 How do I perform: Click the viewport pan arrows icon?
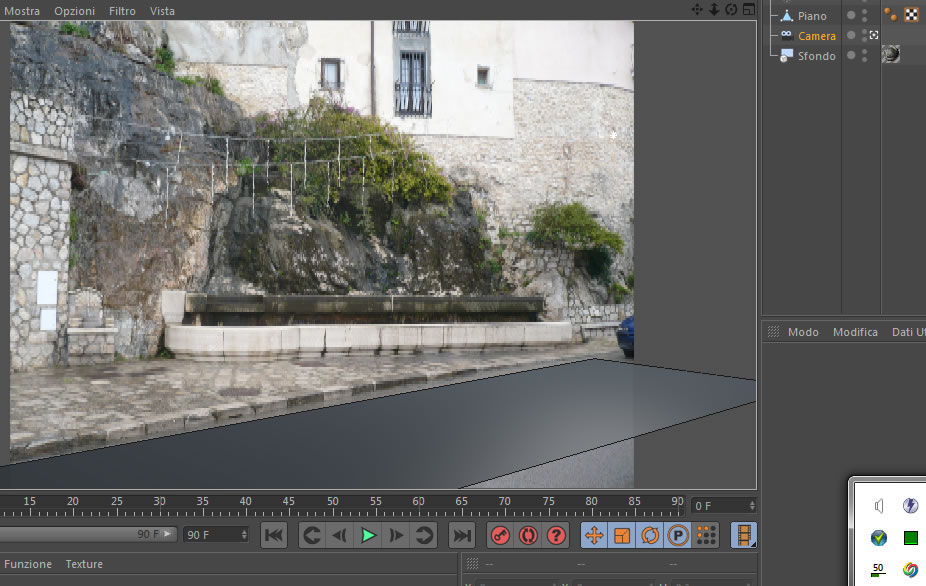point(697,9)
